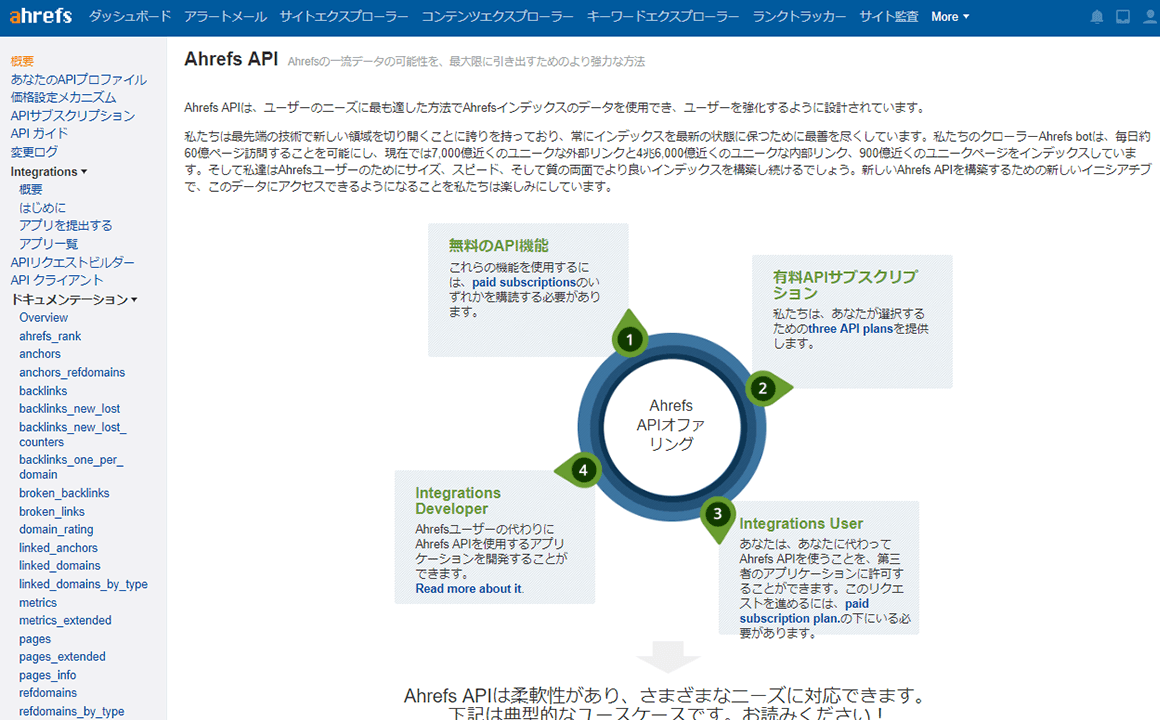Open the 'paid subscriptions' link in box 1
The image size is (1160, 720).
tap(523, 283)
